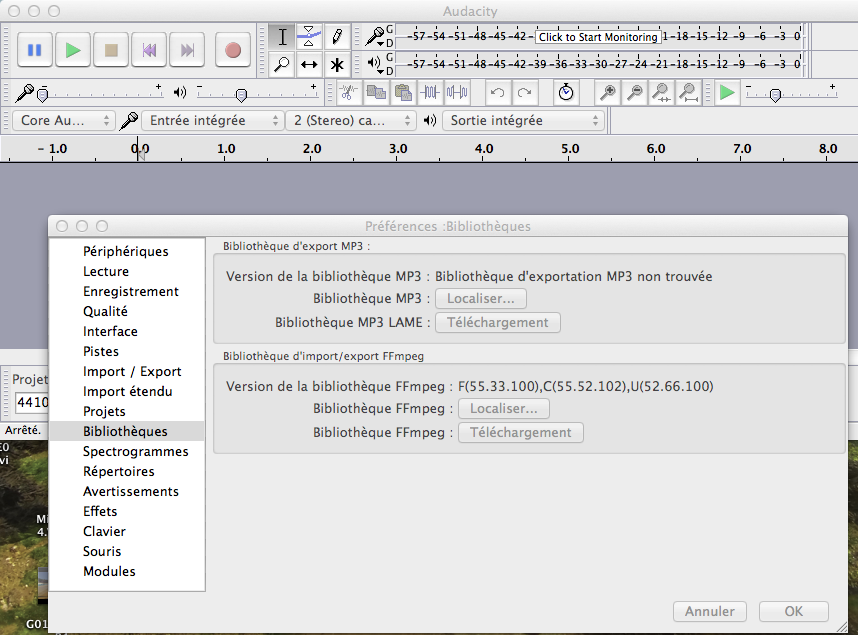
Task: Select Pistes in preferences list
Action: 126,351
